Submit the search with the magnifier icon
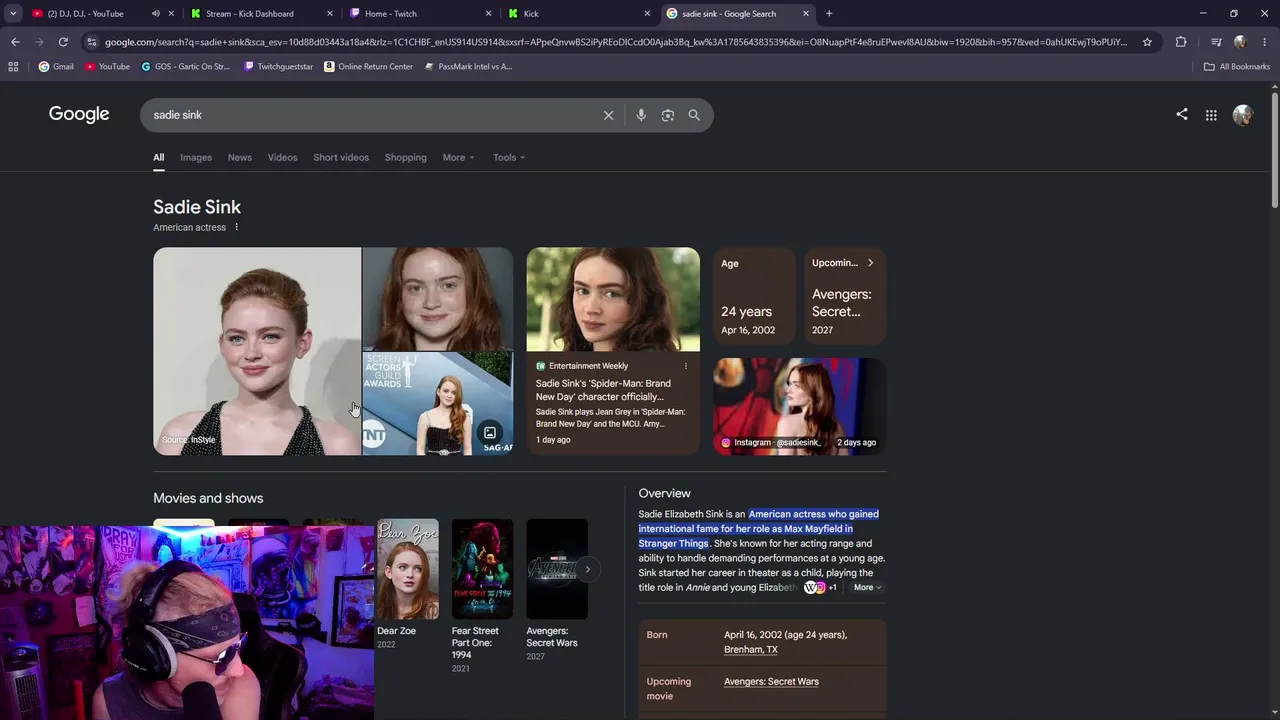The width and height of the screenshot is (1280, 720). [694, 115]
